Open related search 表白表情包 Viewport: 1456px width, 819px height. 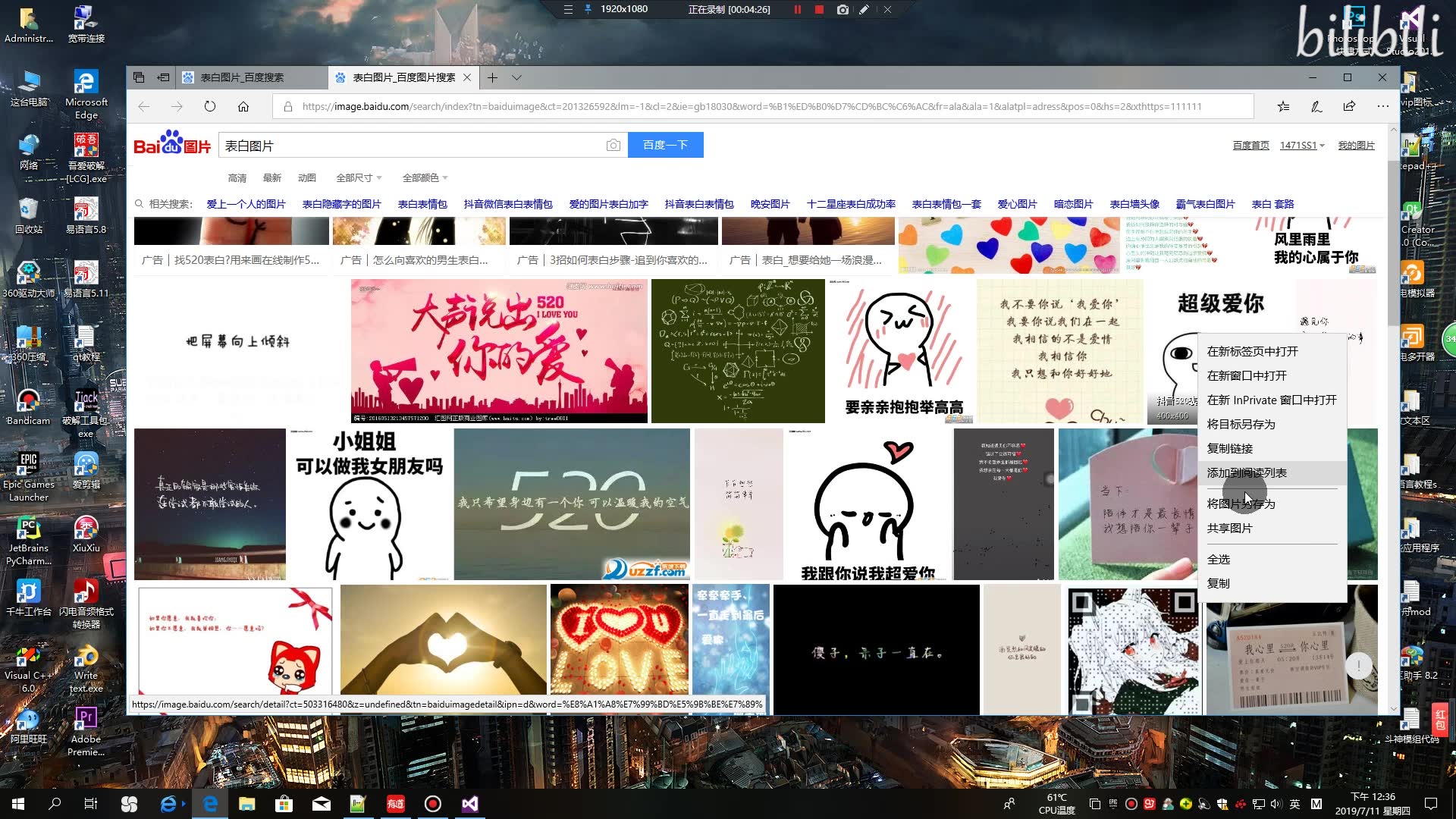[422, 204]
